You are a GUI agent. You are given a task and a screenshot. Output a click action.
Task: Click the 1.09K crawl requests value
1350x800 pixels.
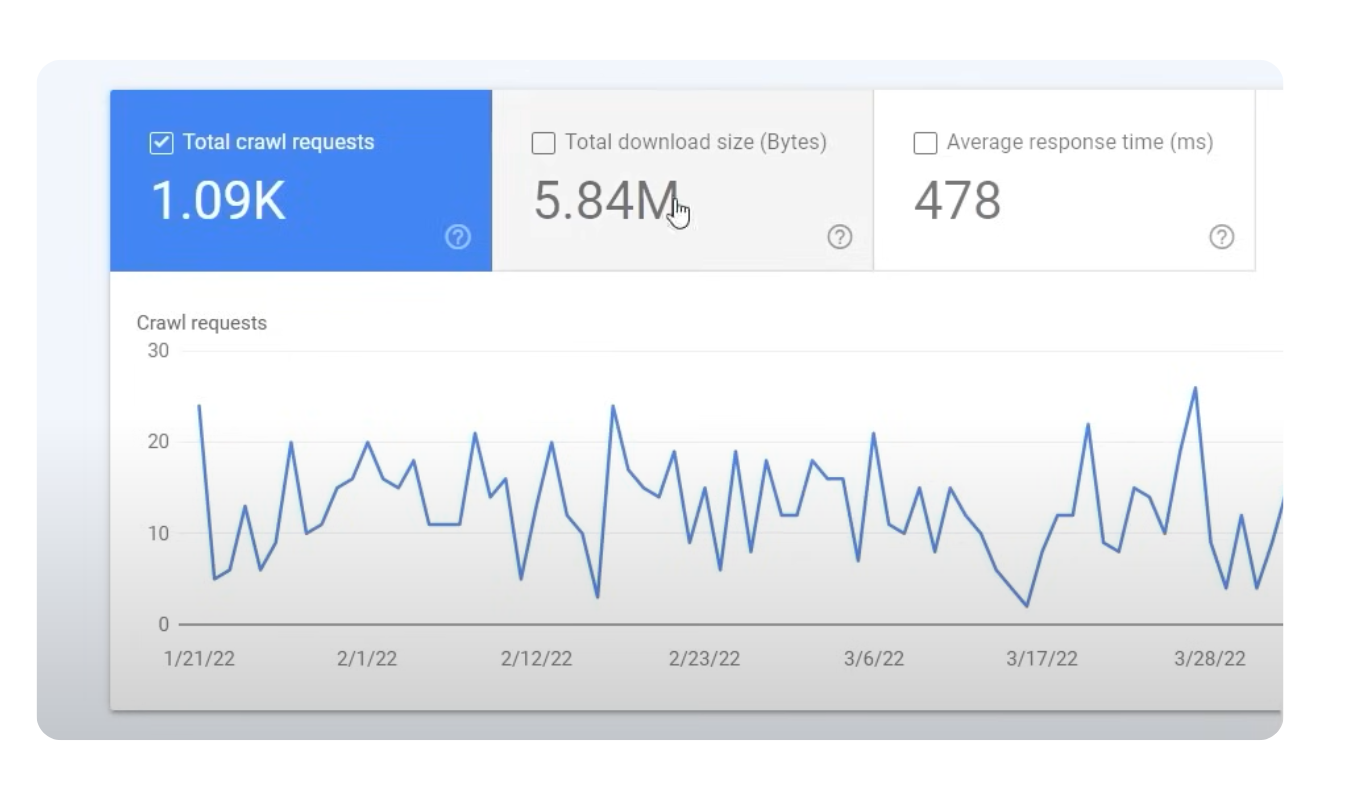click(x=218, y=200)
